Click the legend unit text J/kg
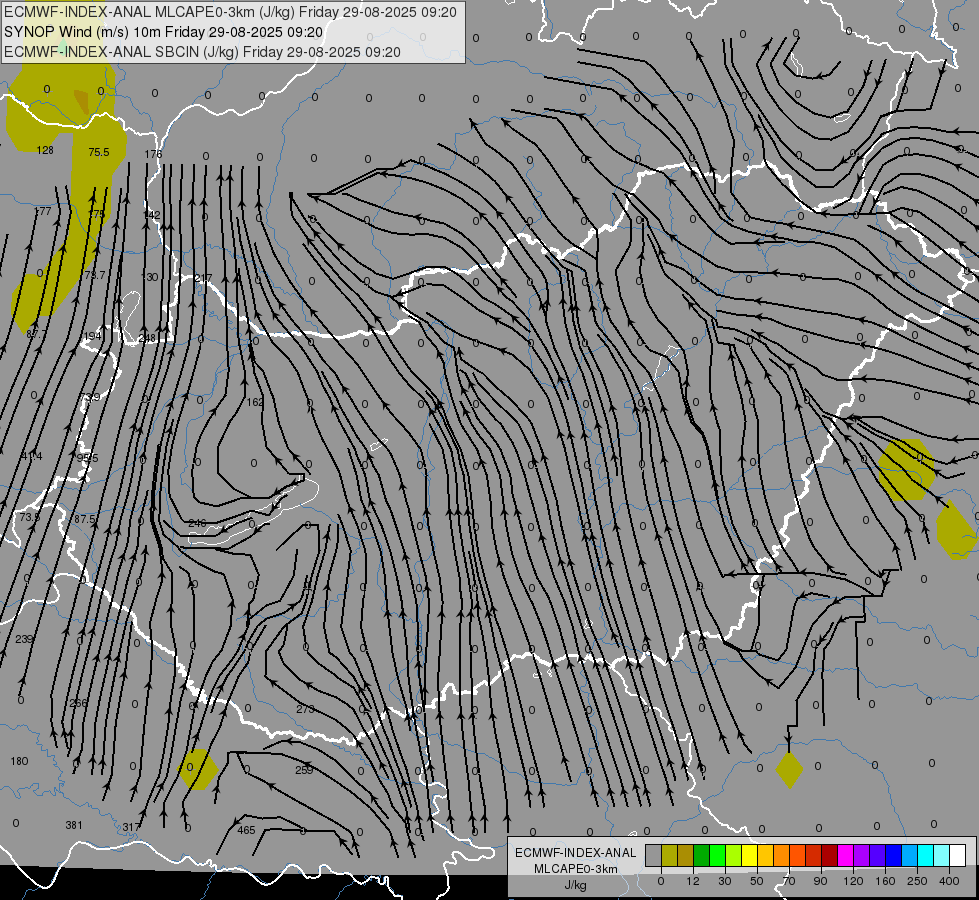Screen dimensions: 979x900 click(x=576, y=885)
